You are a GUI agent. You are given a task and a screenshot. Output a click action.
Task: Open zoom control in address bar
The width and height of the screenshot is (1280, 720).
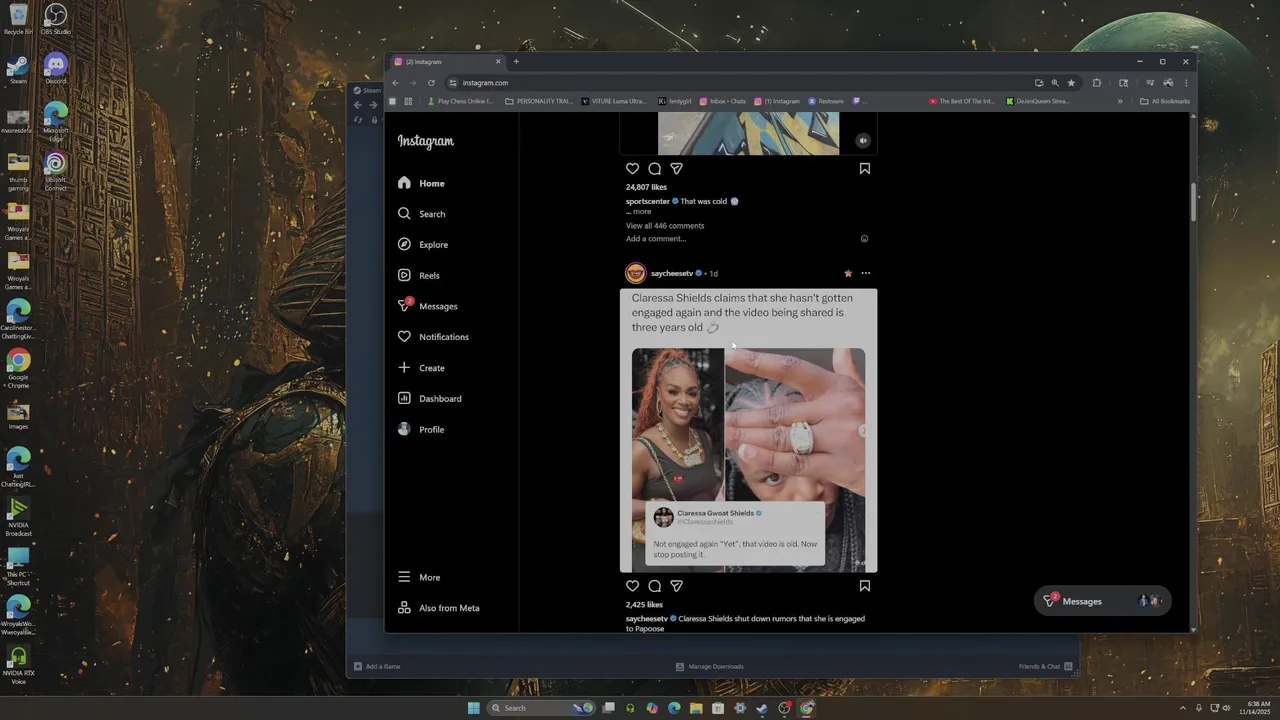[x=1054, y=83]
